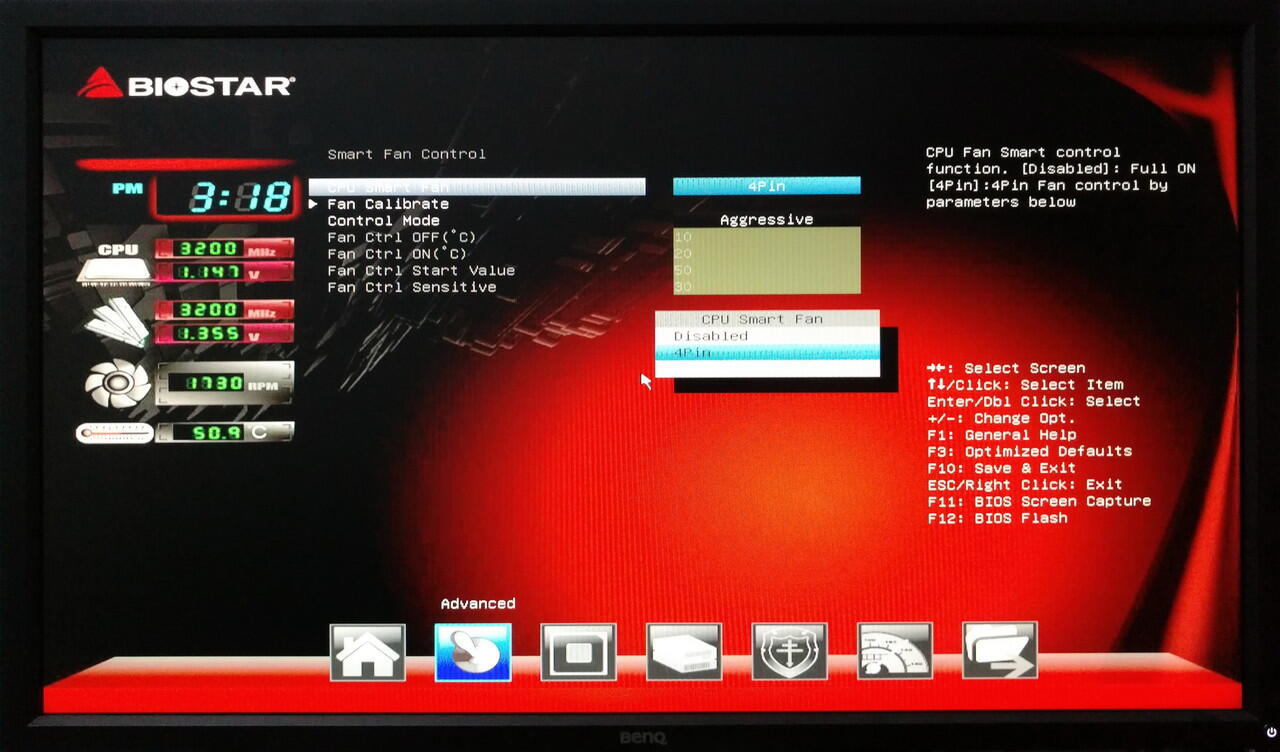
Task: Open the Aggressive control mode dropdown
Action: 767,220
